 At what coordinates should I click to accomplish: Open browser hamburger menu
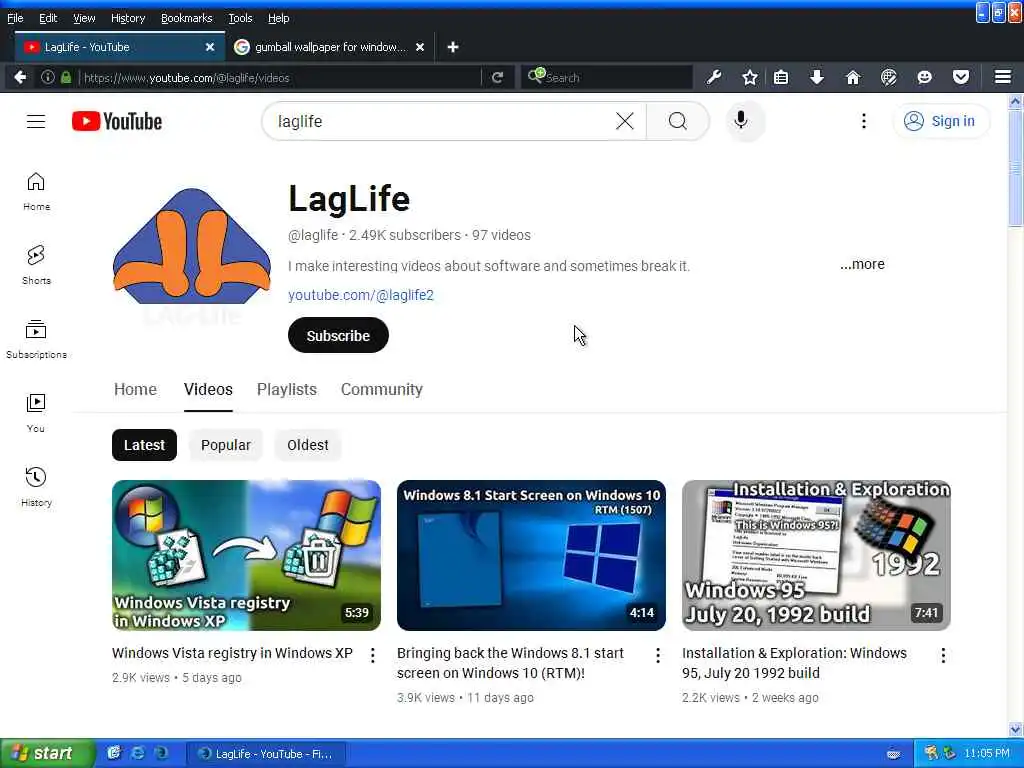point(1003,77)
